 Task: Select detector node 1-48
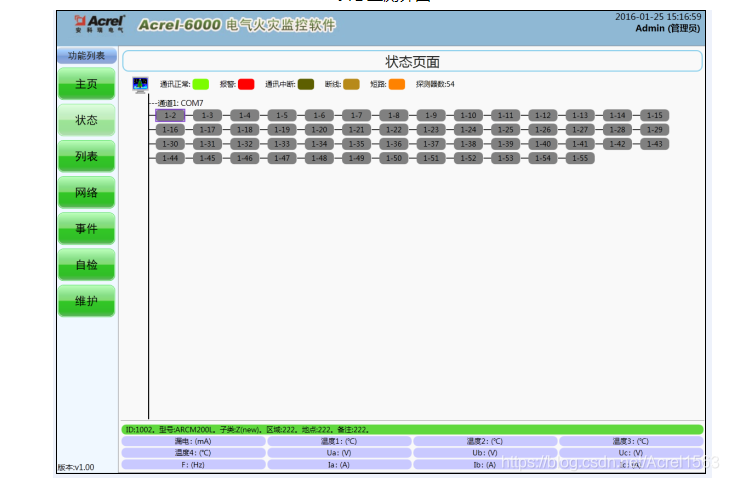(319, 158)
